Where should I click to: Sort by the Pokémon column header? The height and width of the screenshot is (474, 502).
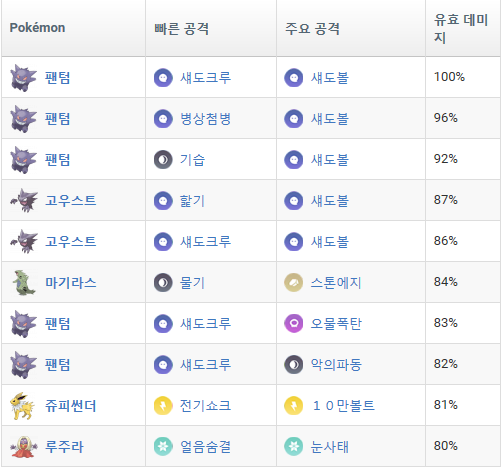(x=73, y=28)
